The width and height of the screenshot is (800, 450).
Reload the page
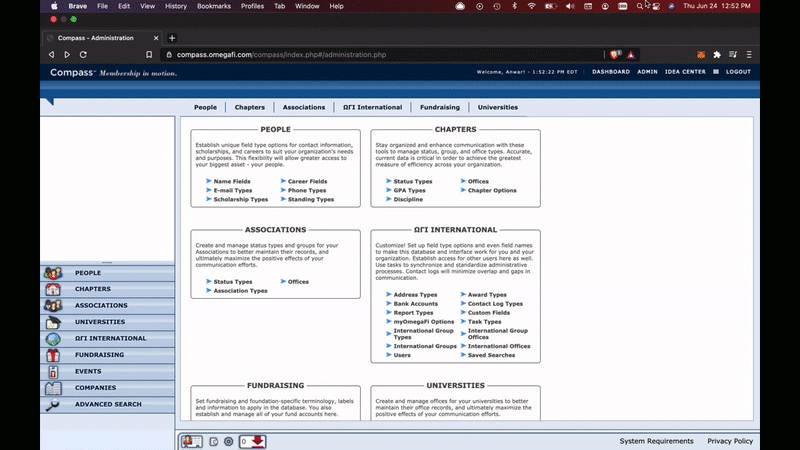(83, 55)
